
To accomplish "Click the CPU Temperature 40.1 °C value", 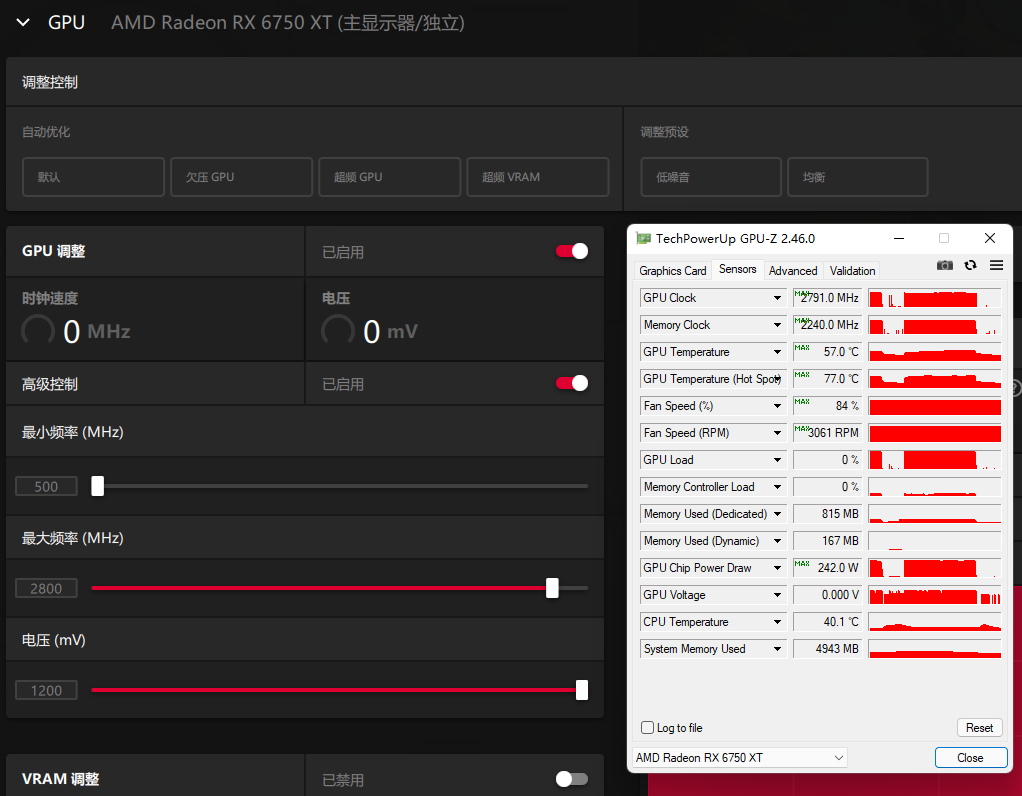I will click(828, 623).
